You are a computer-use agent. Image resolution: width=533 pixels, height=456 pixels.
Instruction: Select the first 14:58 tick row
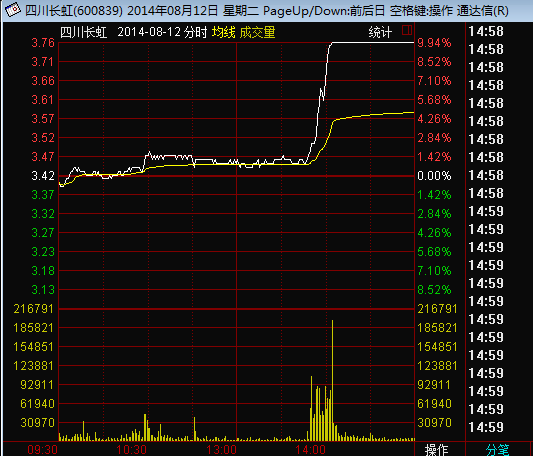[x=486, y=31]
